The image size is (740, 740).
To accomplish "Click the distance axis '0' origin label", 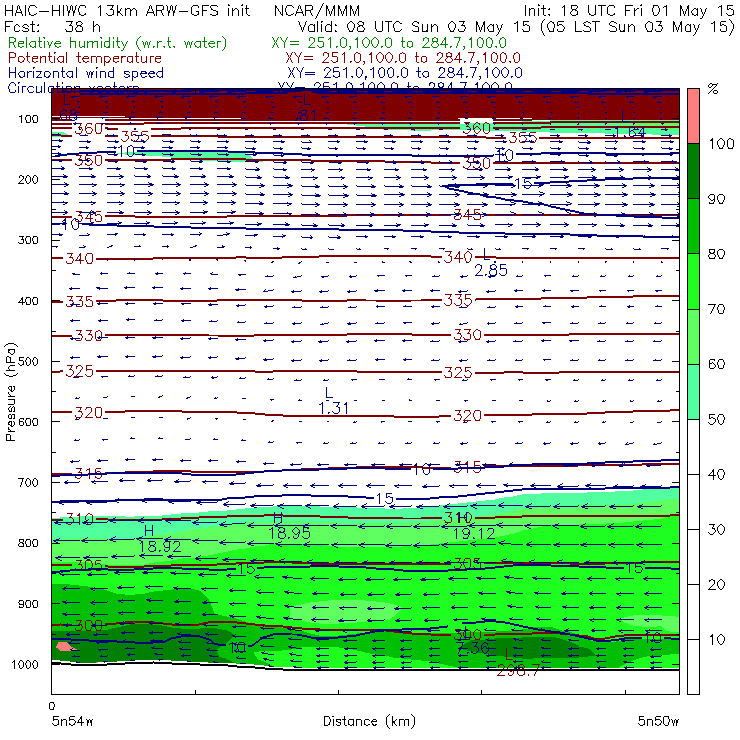I will [x=51, y=706].
